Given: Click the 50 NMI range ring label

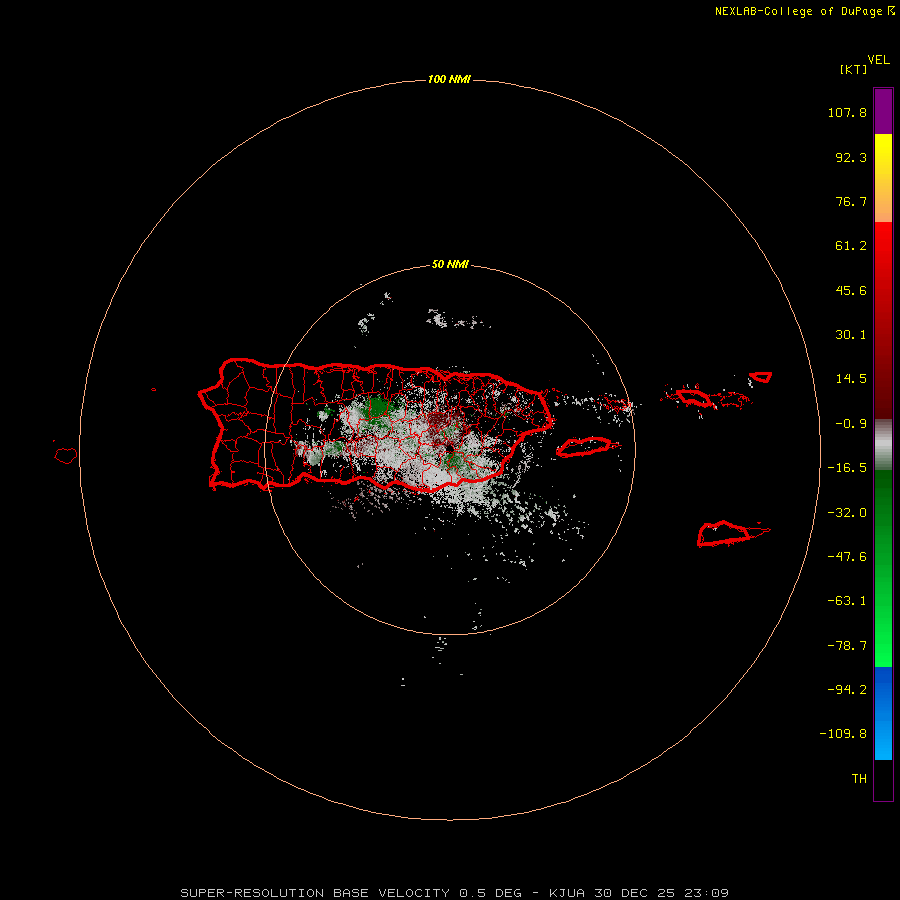Looking at the screenshot, I should 450,265.
